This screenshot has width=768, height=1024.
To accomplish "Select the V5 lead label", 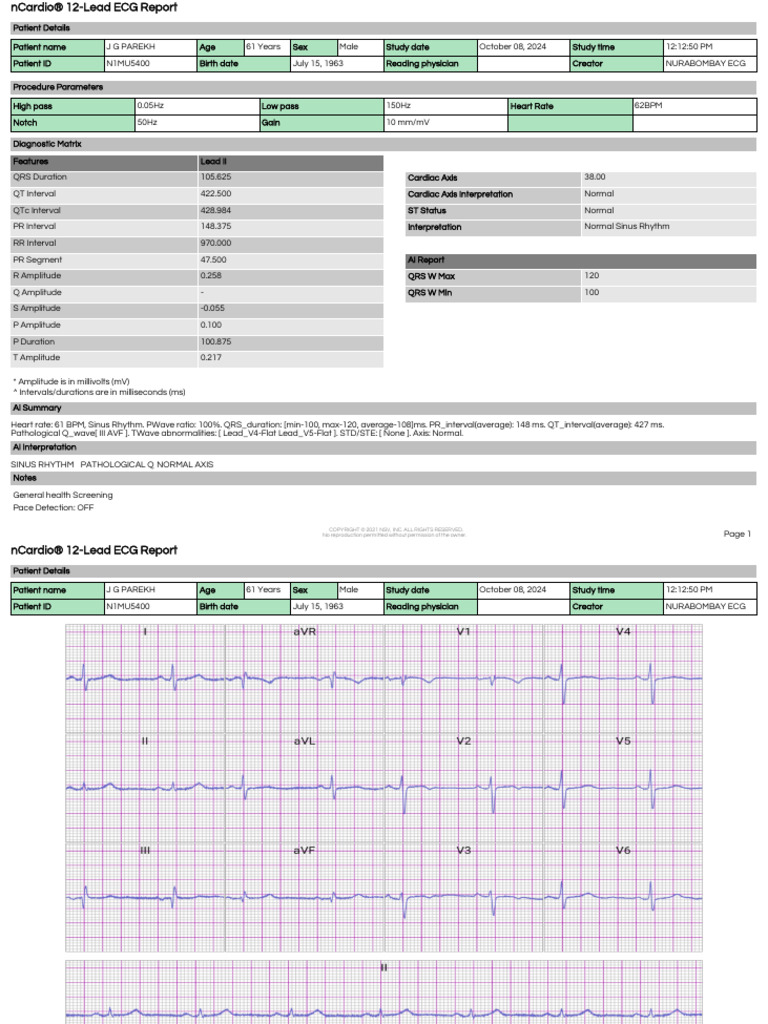I will point(623,741).
